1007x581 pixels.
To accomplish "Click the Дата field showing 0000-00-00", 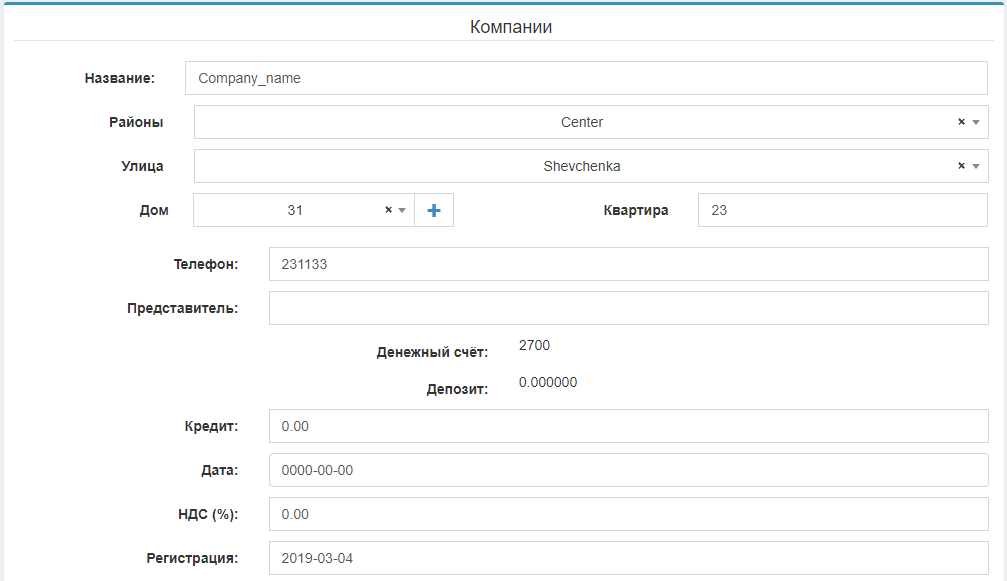I will point(628,470).
